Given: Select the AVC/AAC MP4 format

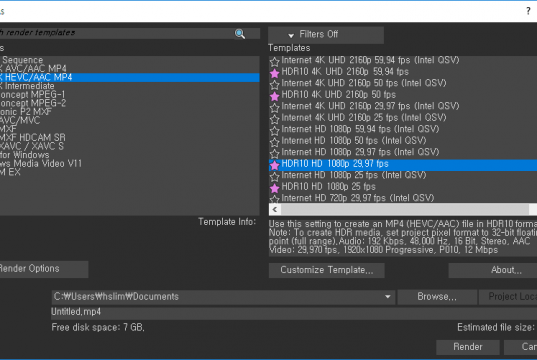Looking at the screenshot, I should [x=129, y=69].
